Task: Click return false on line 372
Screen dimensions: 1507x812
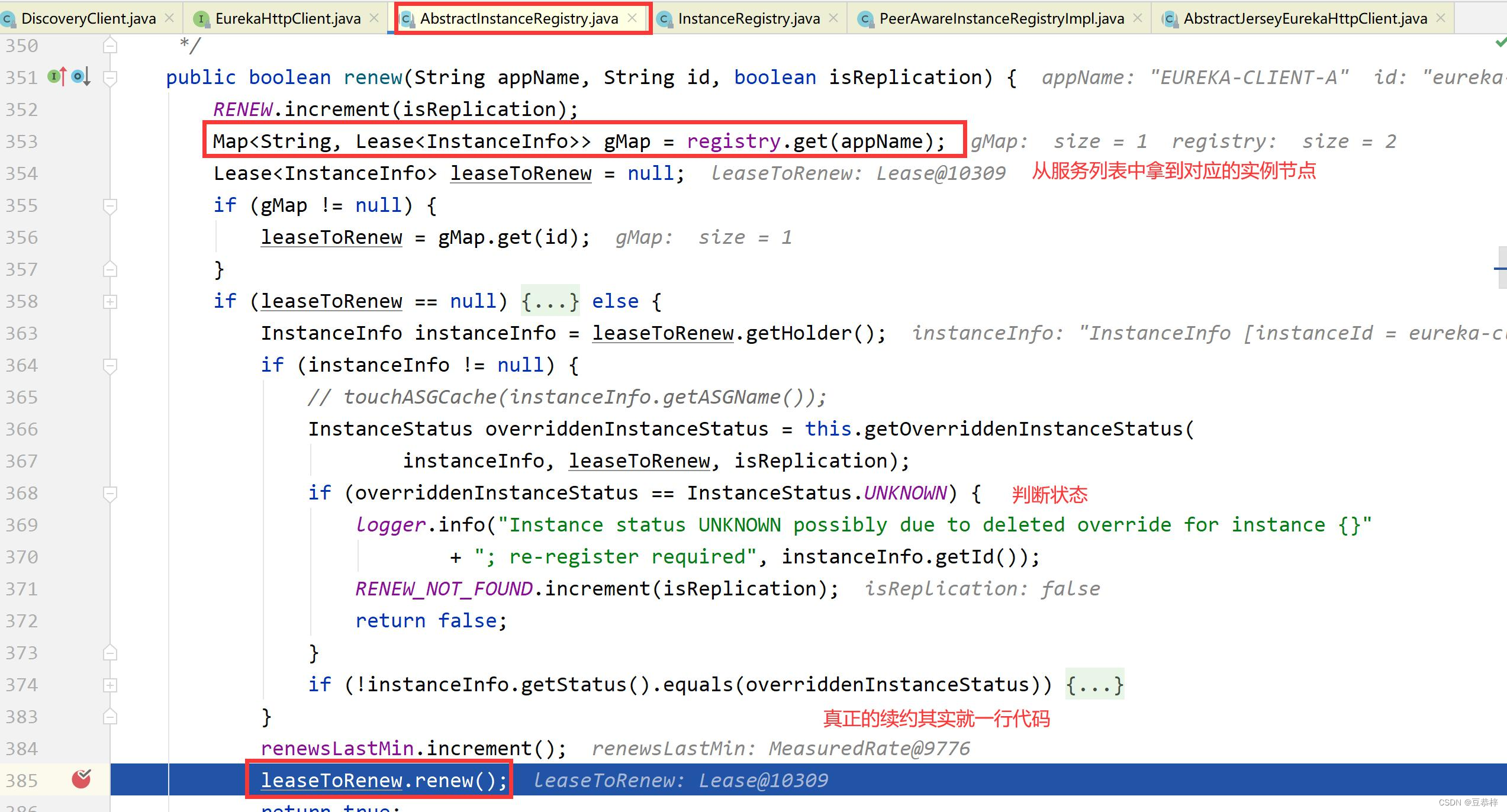Action: [x=426, y=621]
